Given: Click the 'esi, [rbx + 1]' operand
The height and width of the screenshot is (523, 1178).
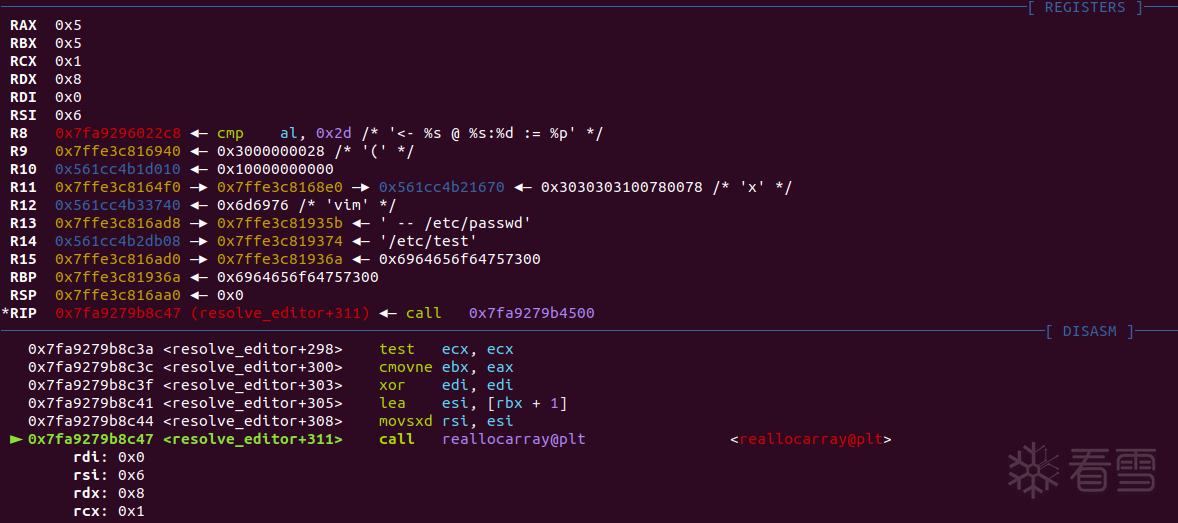Looking at the screenshot, I should tap(505, 404).
